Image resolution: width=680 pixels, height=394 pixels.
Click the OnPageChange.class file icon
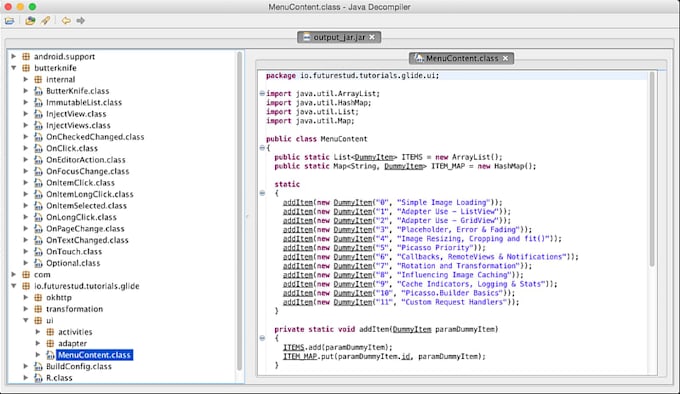pyautogui.click(x=38, y=229)
